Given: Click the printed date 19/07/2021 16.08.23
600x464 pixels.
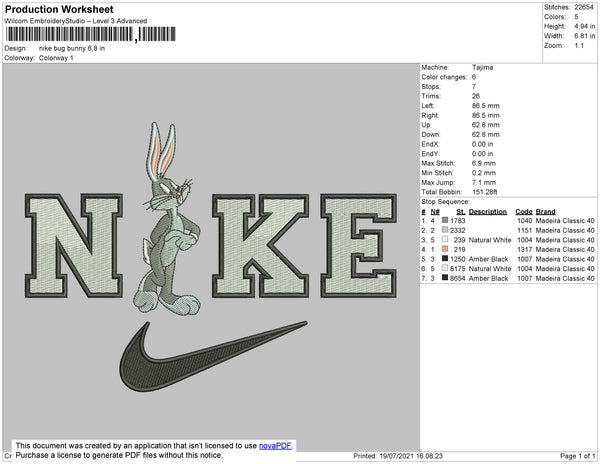Looking at the screenshot, I should point(411,456).
